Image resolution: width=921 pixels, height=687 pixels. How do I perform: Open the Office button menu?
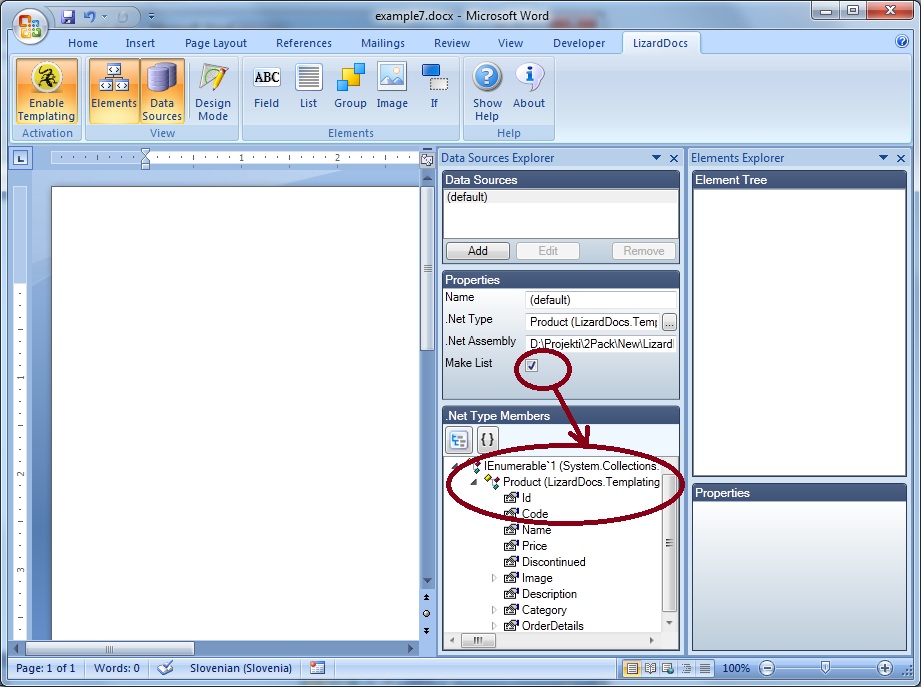[x=30, y=26]
